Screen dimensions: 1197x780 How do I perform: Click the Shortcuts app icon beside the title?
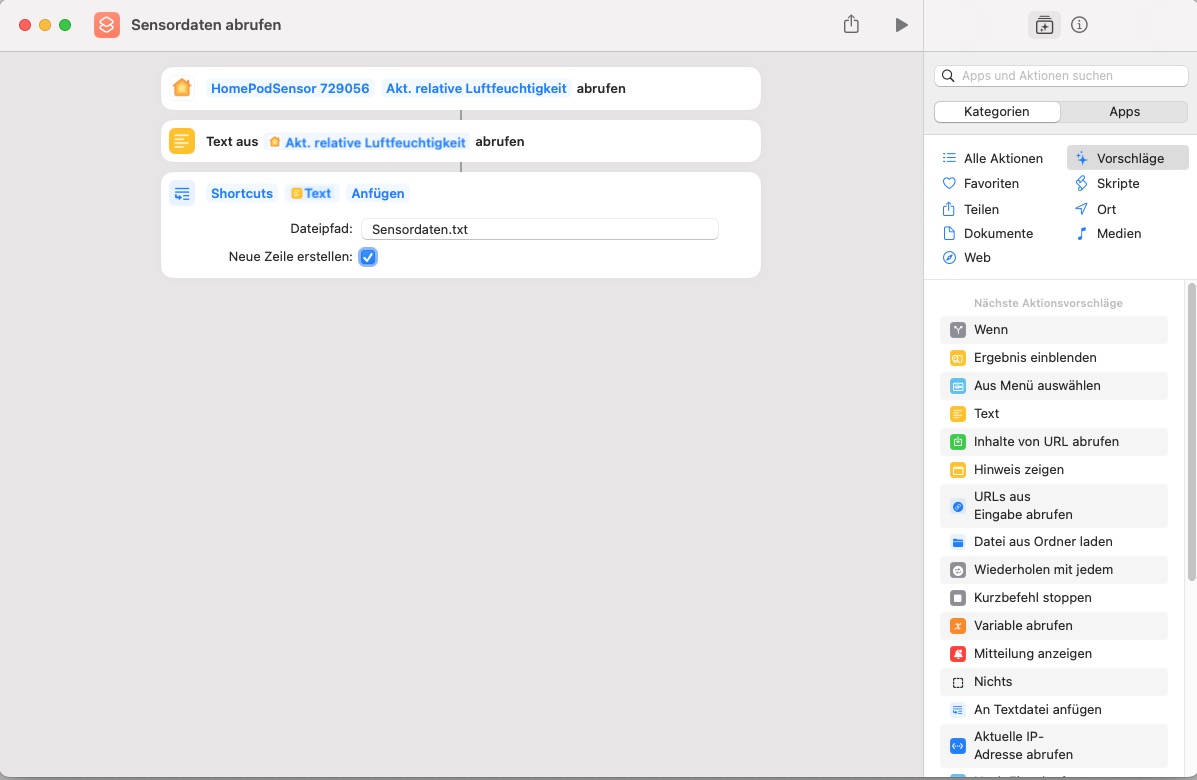tap(107, 25)
